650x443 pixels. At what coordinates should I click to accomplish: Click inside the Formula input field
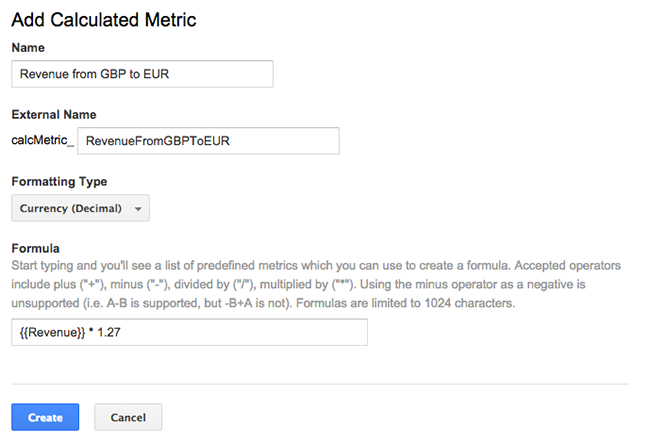coord(189,333)
